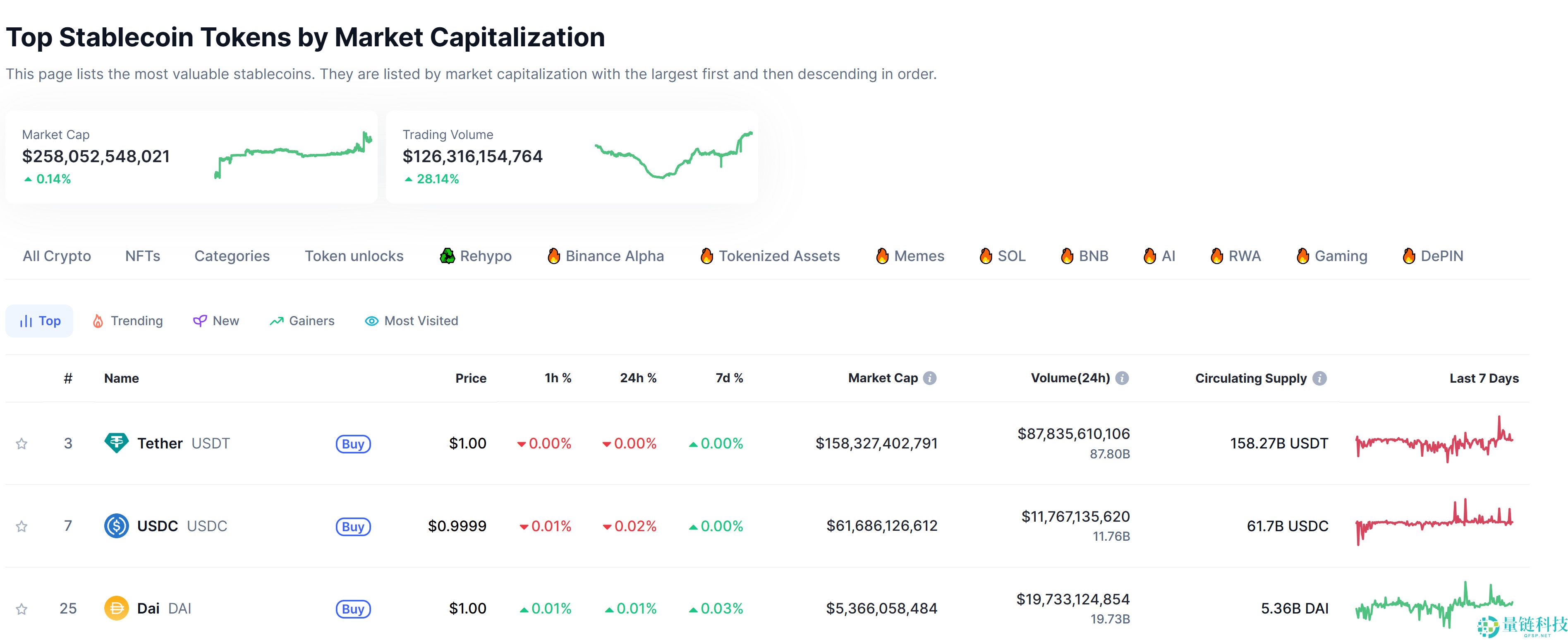Toggle Dai watchlist star

point(22,608)
